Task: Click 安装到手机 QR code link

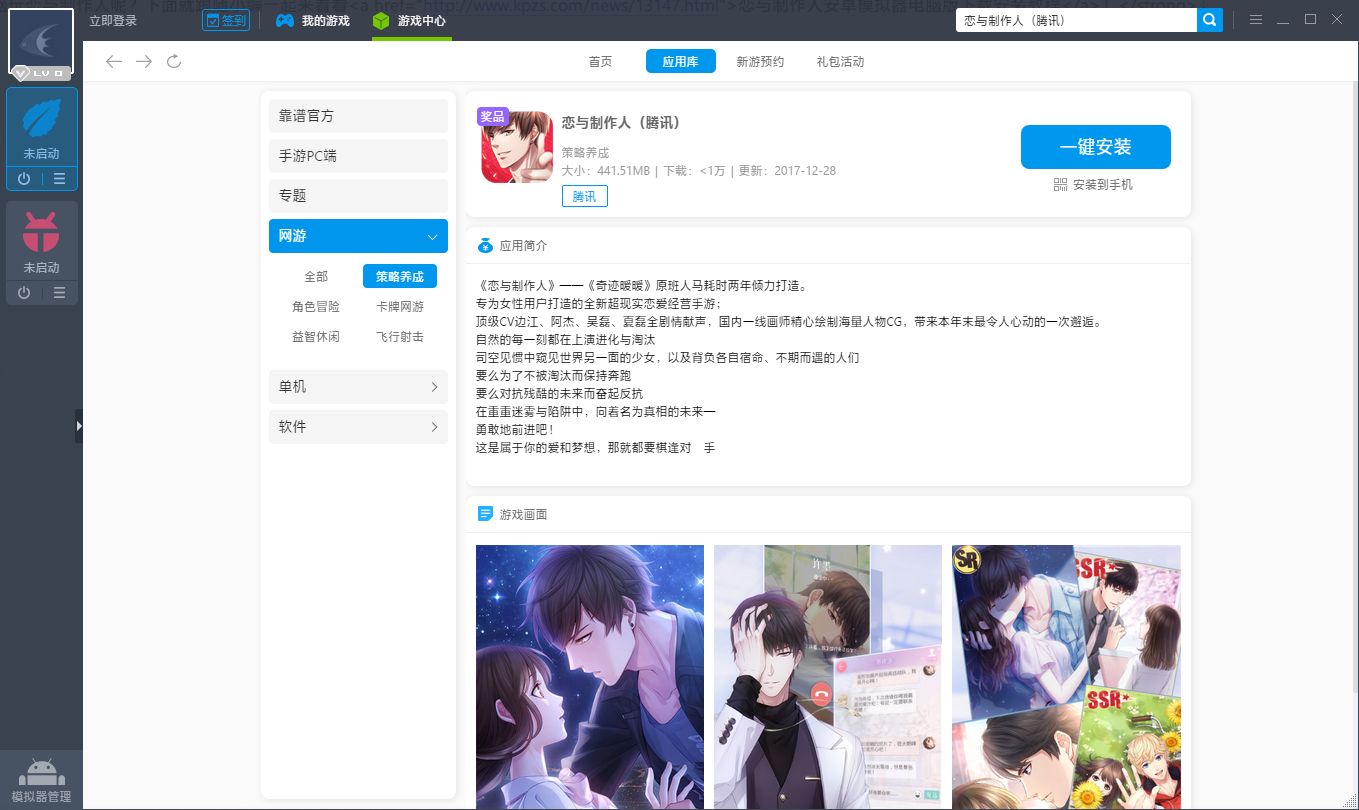Action: [1093, 185]
